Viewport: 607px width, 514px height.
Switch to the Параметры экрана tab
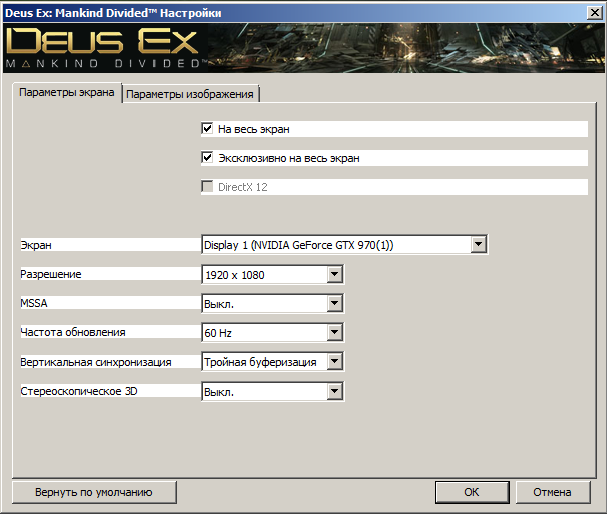point(67,93)
